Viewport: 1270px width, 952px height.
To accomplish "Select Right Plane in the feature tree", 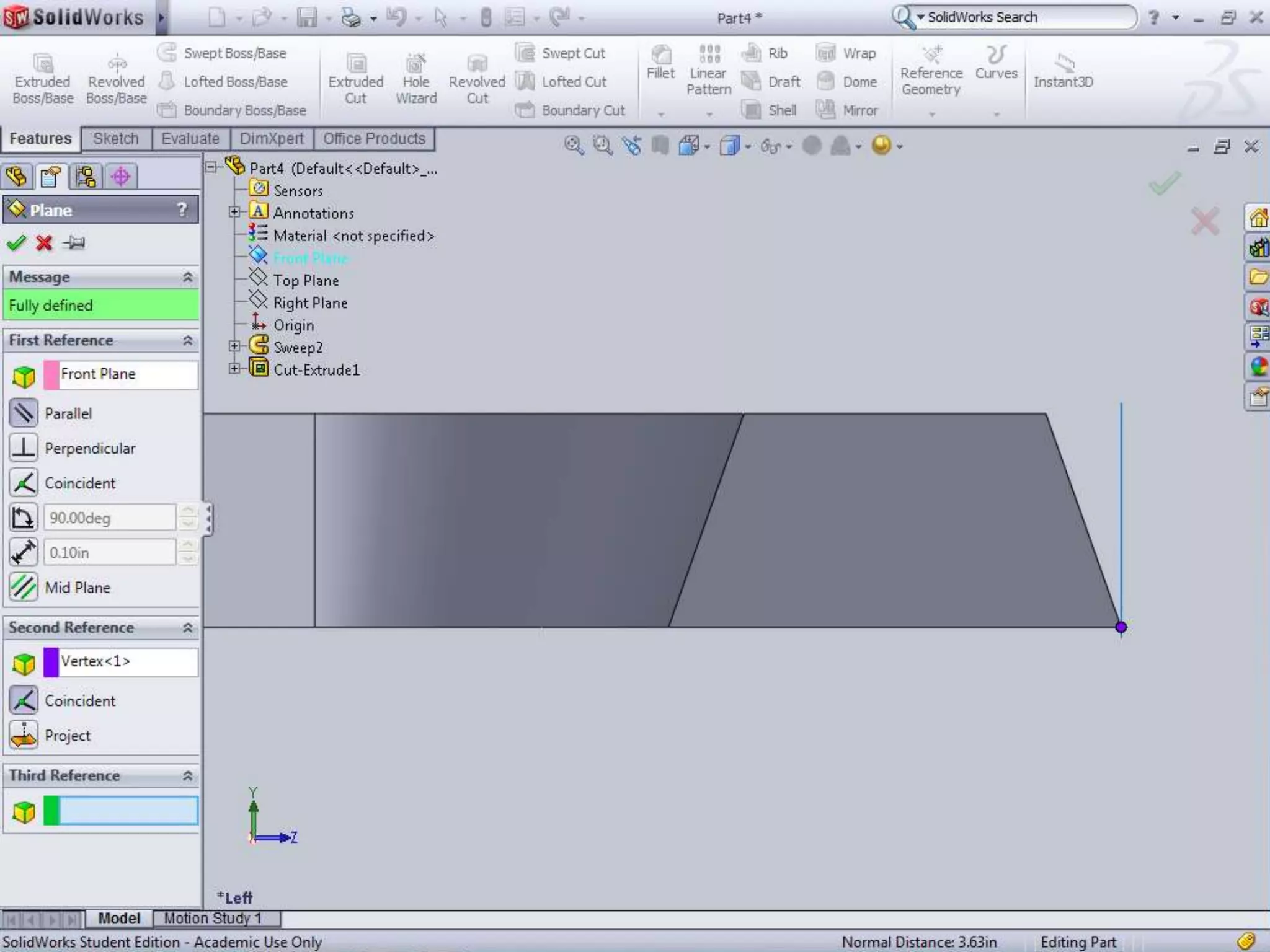I will click(x=310, y=303).
